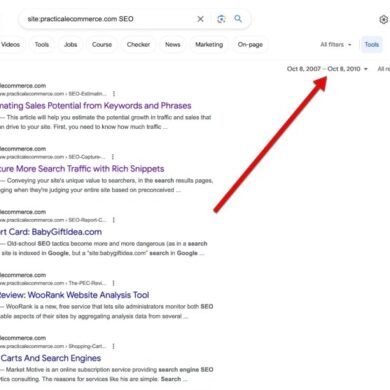
Task: Open three-dot menu for SEO-Capture result
Action: (x=113, y=157)
